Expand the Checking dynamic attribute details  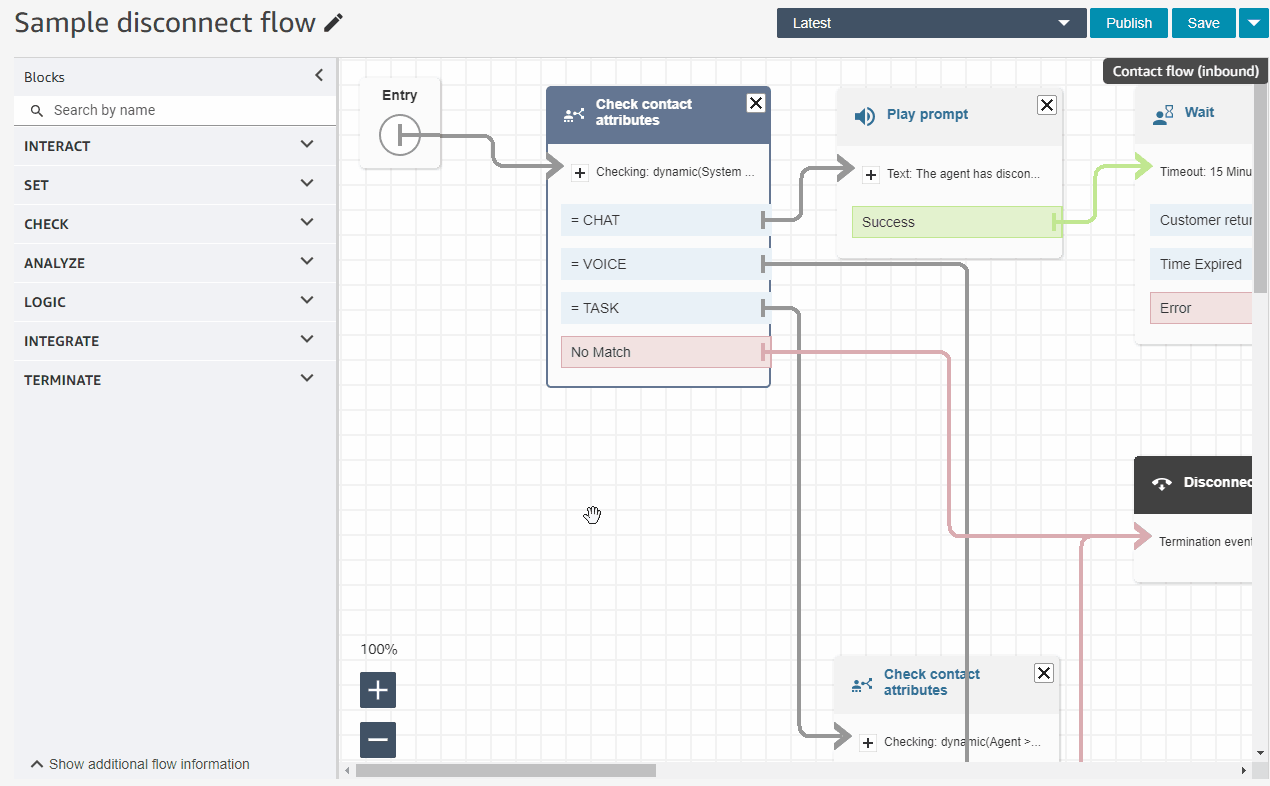(x=580, y=172)
